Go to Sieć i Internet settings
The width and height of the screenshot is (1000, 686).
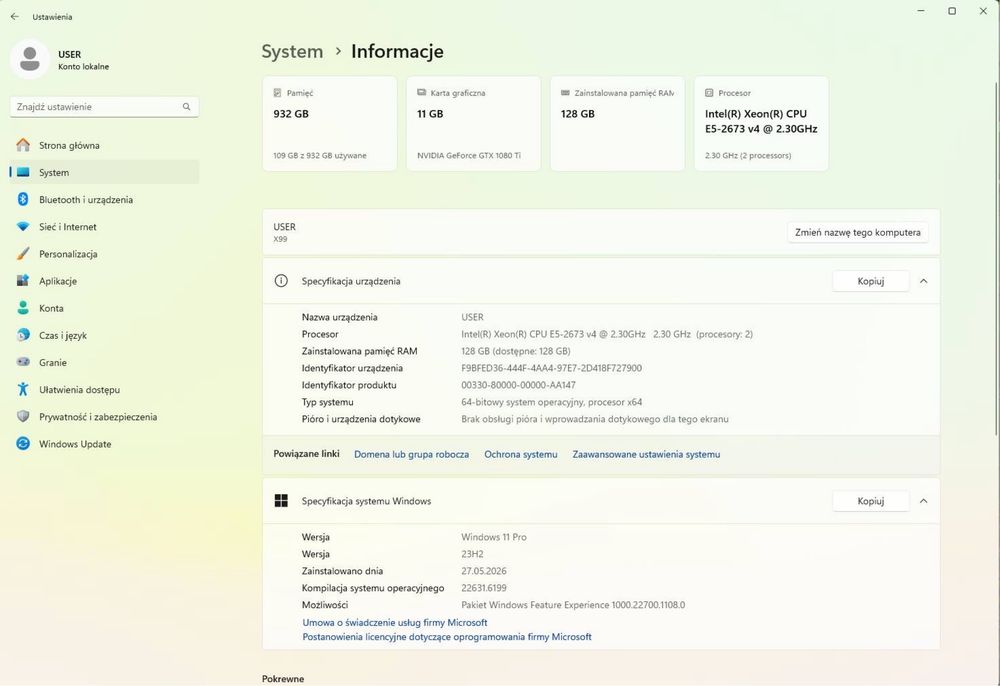(x=104, y=227)
